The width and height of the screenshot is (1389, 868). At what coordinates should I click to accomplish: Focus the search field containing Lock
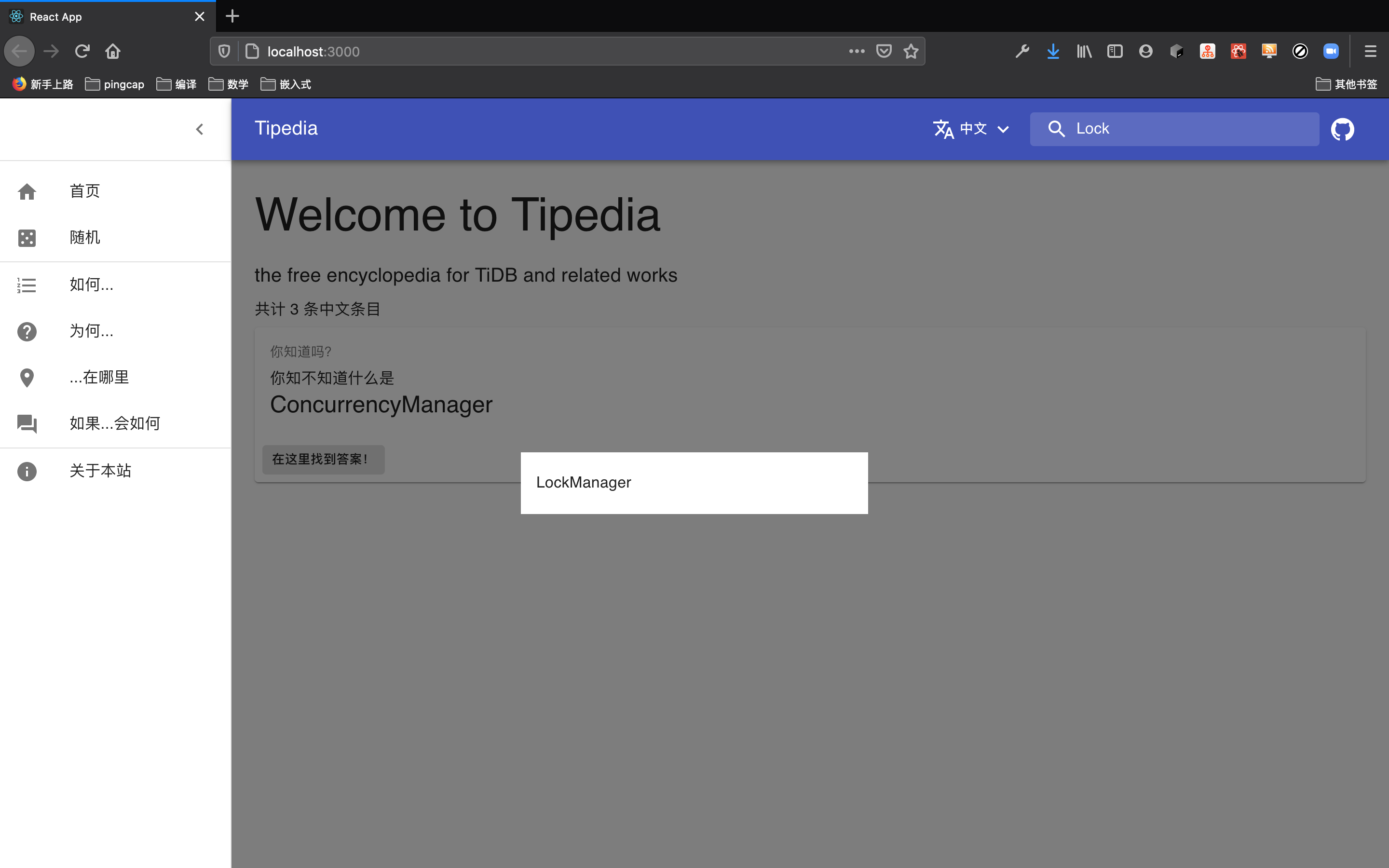coord(1174,129)
